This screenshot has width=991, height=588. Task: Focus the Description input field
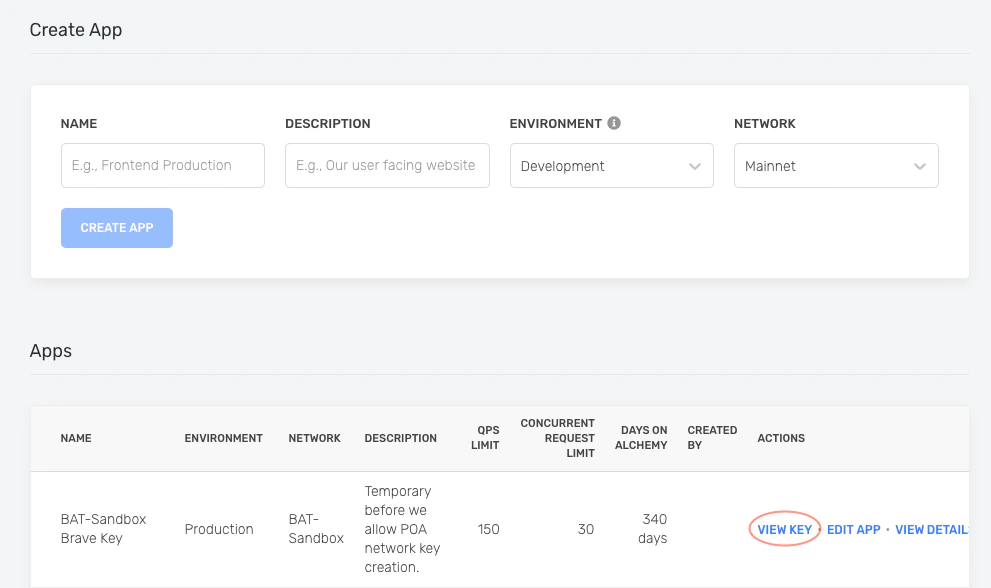[x=387, y=166]
